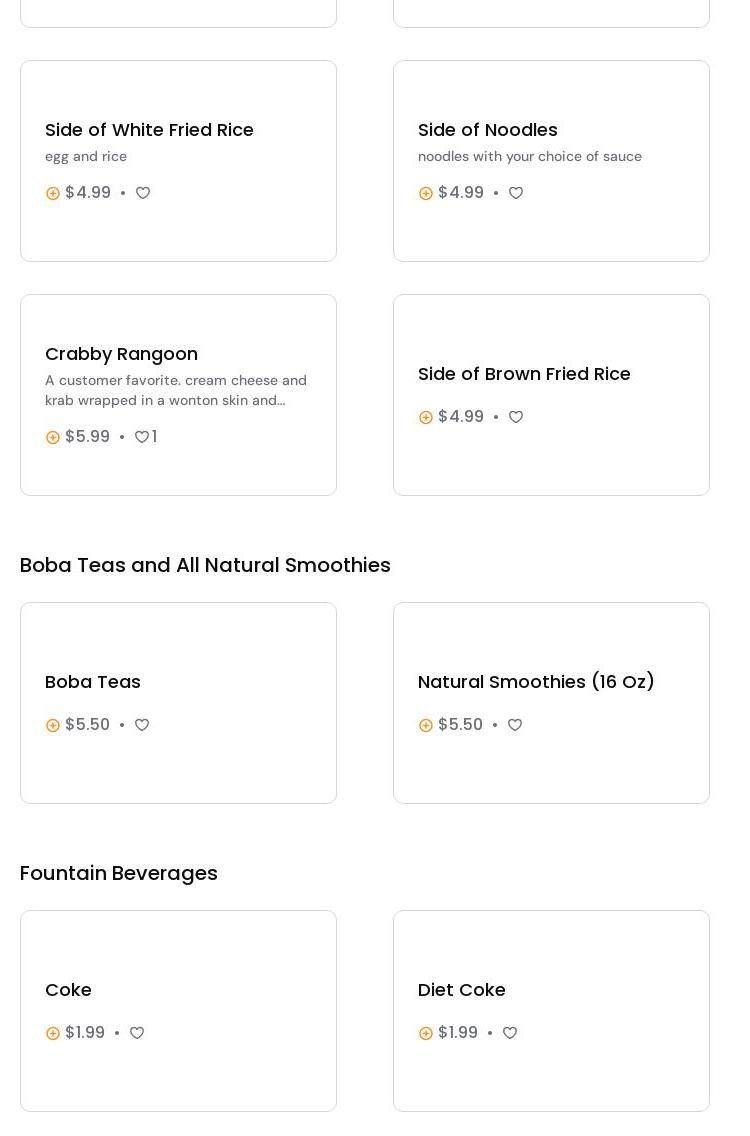Heart the Natural Smoothies (16 Oz) item
750x1136 pixels.
(x=515, y=725)
